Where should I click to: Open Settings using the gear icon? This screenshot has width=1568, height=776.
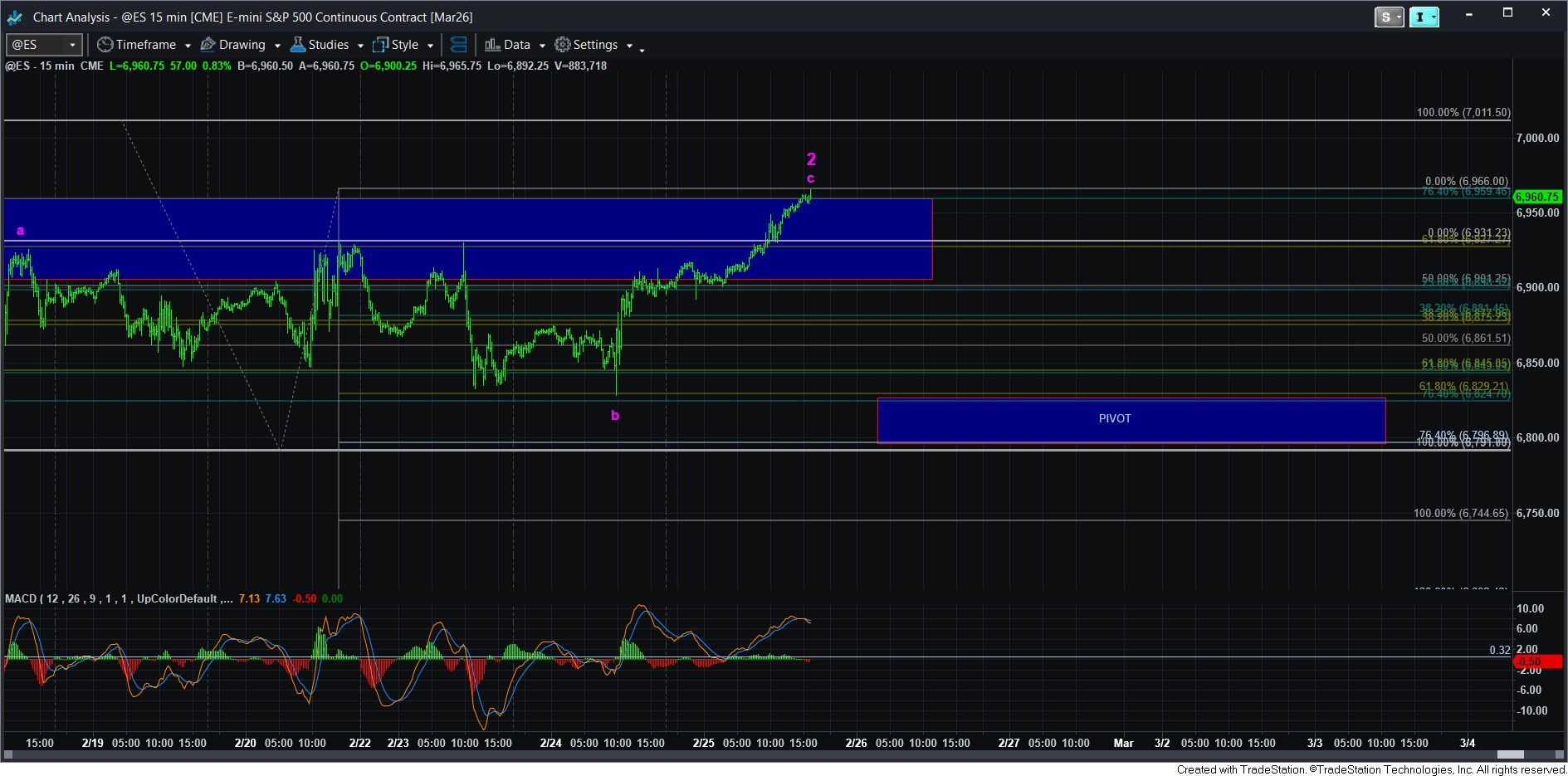pos(563,45)
